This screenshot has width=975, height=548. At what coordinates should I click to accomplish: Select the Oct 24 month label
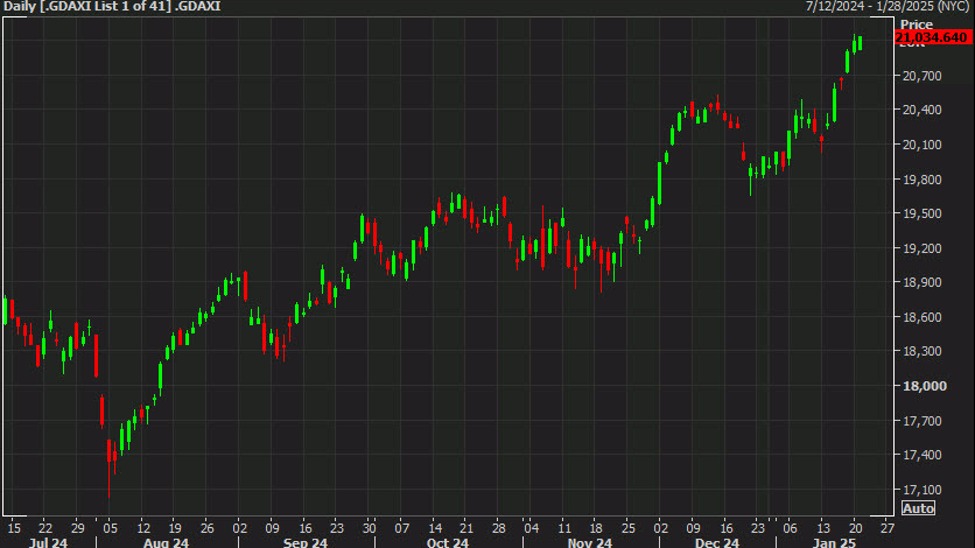(x=447, y=541)
